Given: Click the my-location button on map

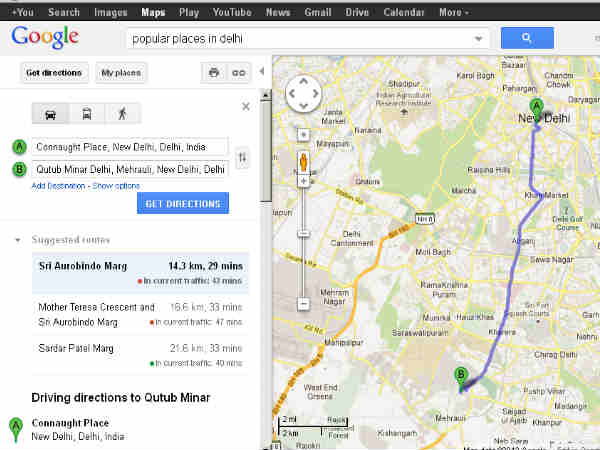Looking at the screenshot, I should point(303,135).
